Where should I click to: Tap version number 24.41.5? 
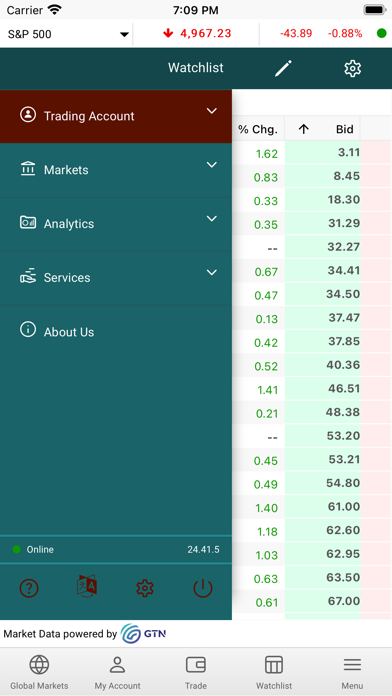pyautogui.click(x=203, y=550)
